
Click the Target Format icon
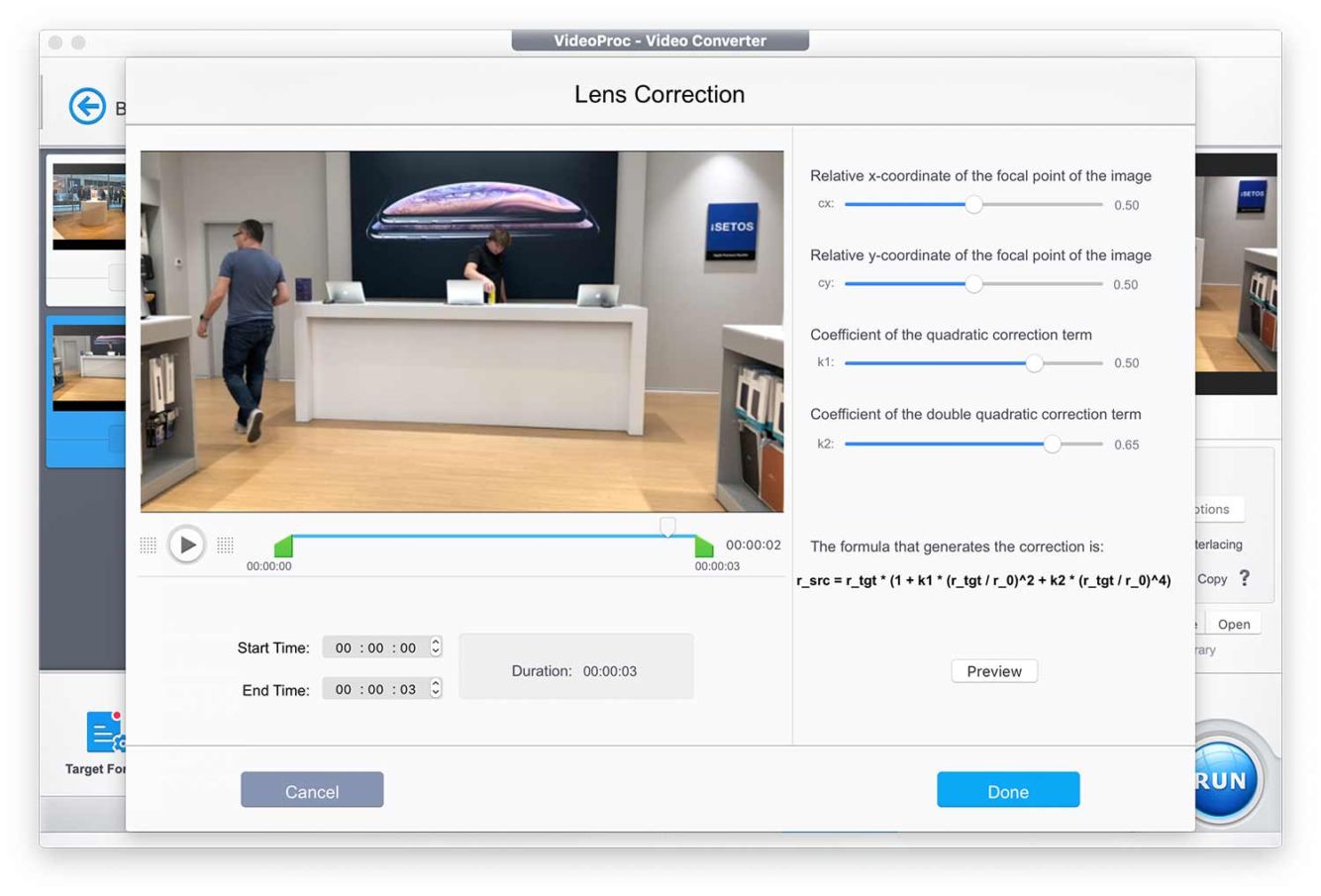pyautogui.click(x=104, y=733)
